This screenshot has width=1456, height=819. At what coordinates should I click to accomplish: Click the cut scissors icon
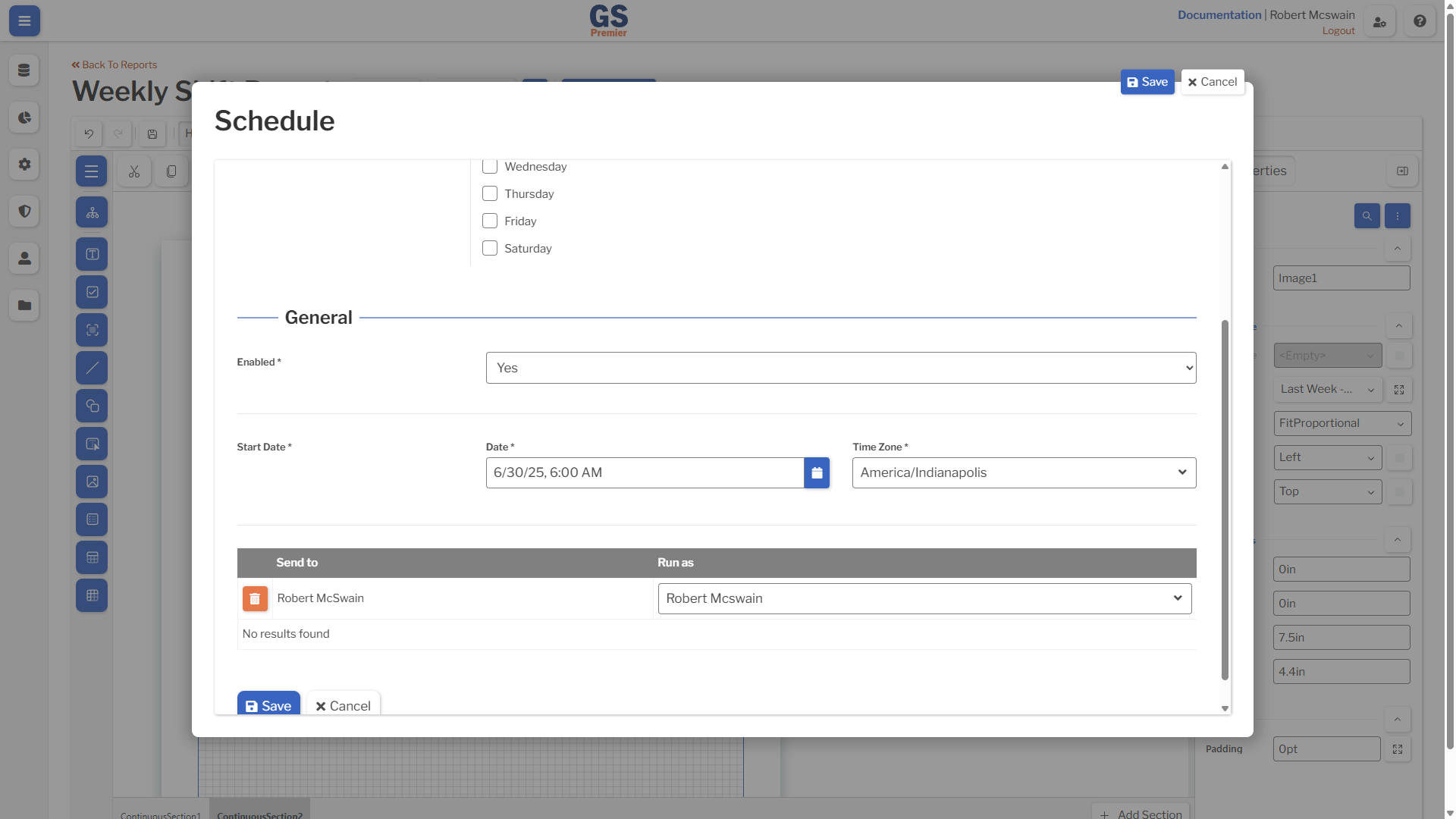pyautogui.click(x=134, y=171)
